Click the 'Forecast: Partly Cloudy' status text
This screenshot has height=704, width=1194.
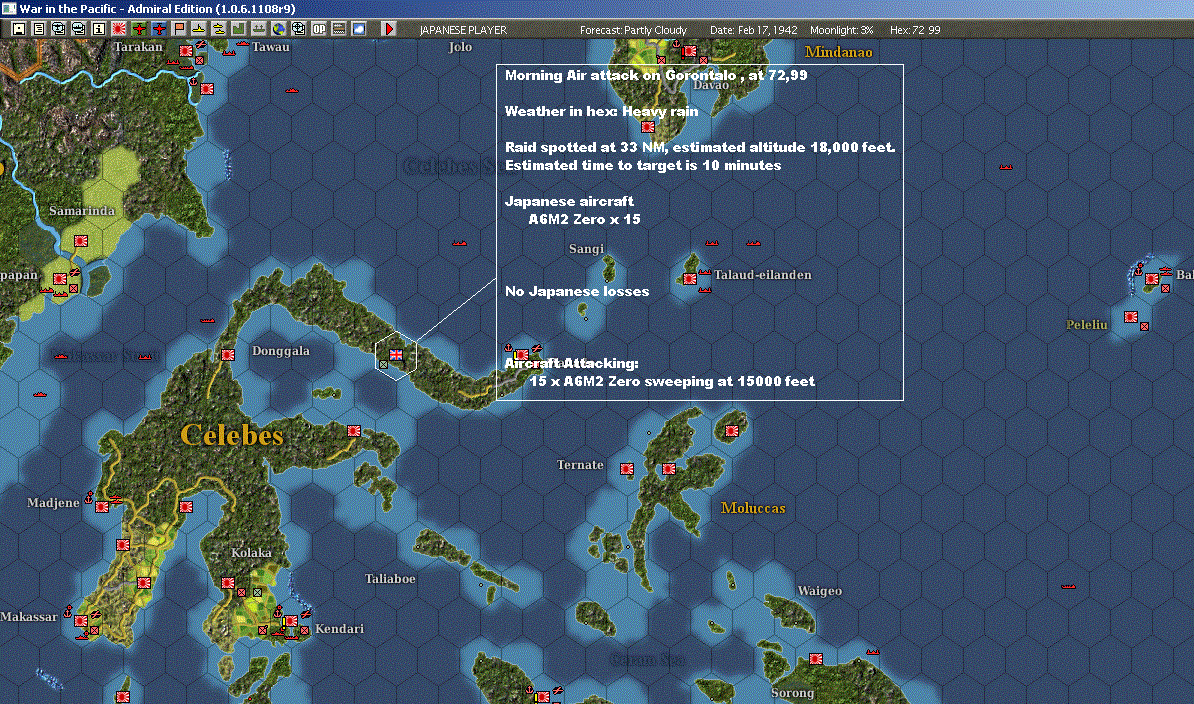point(634,30)
